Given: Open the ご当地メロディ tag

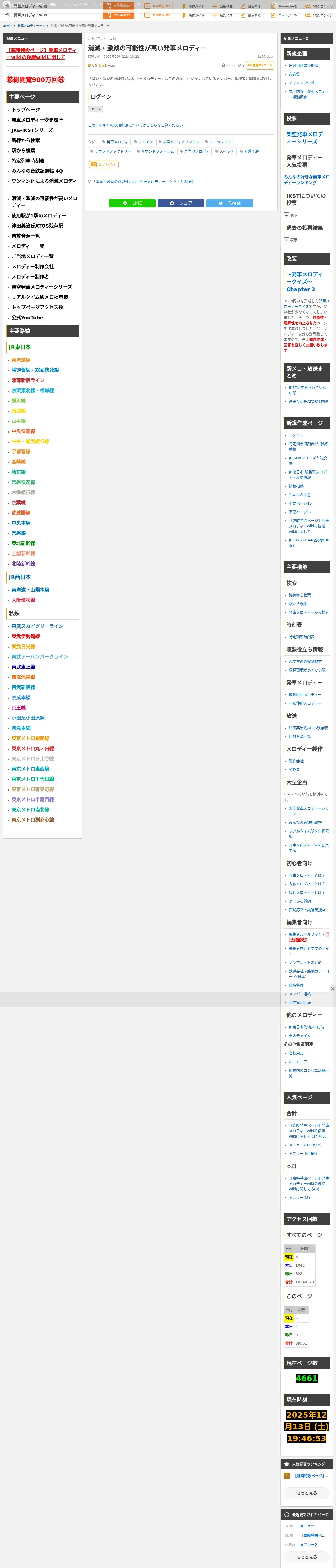Looking at the screenshot, I should [x=194, y=152].
